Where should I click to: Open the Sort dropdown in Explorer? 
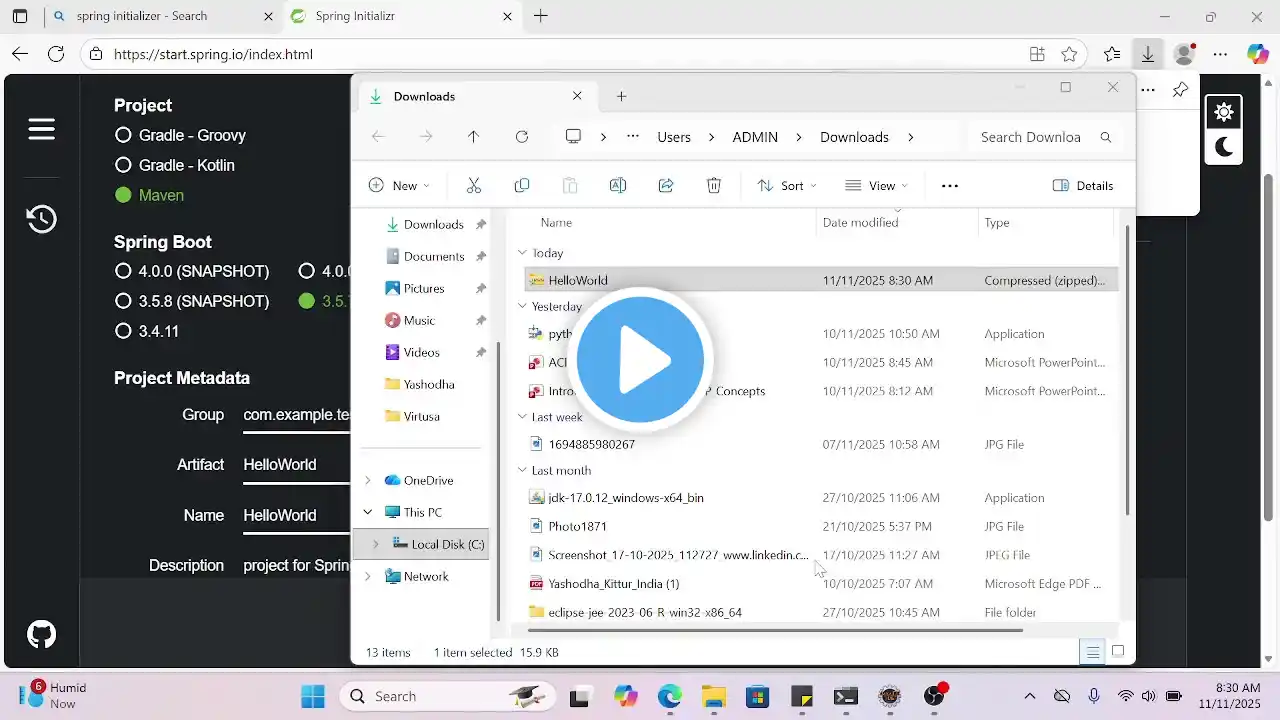787,185
